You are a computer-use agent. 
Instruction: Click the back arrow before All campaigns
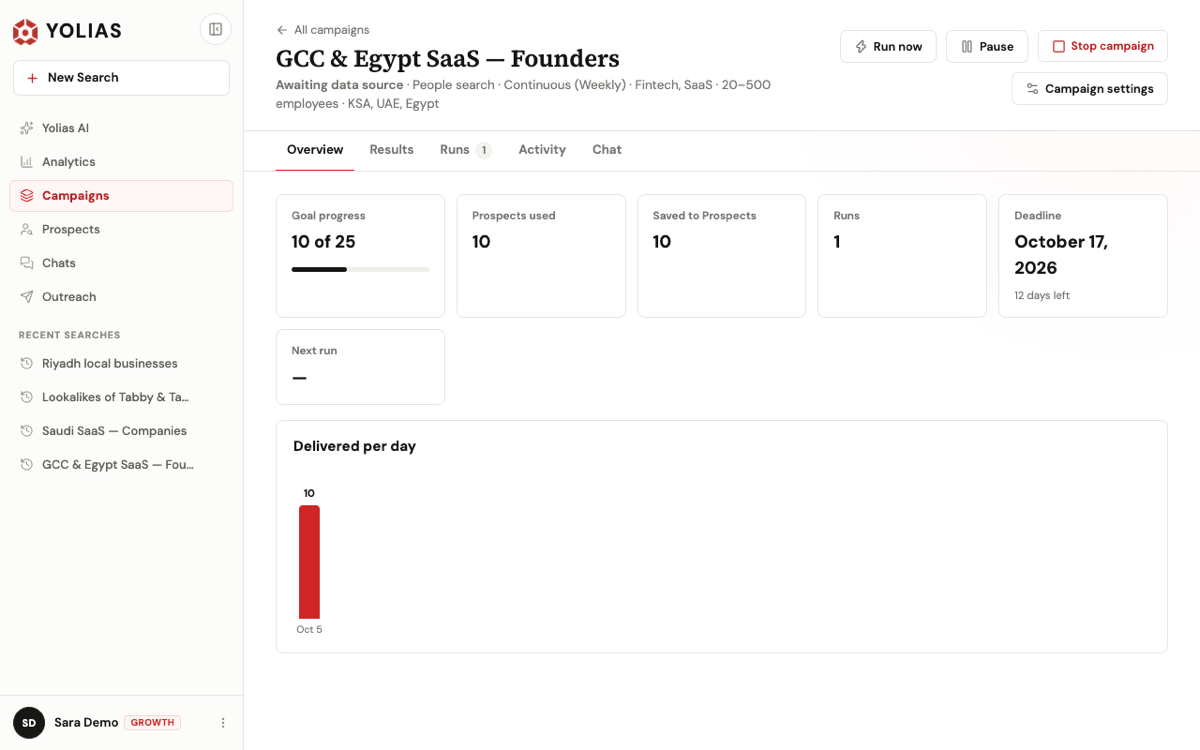click(x=282, y=30)
